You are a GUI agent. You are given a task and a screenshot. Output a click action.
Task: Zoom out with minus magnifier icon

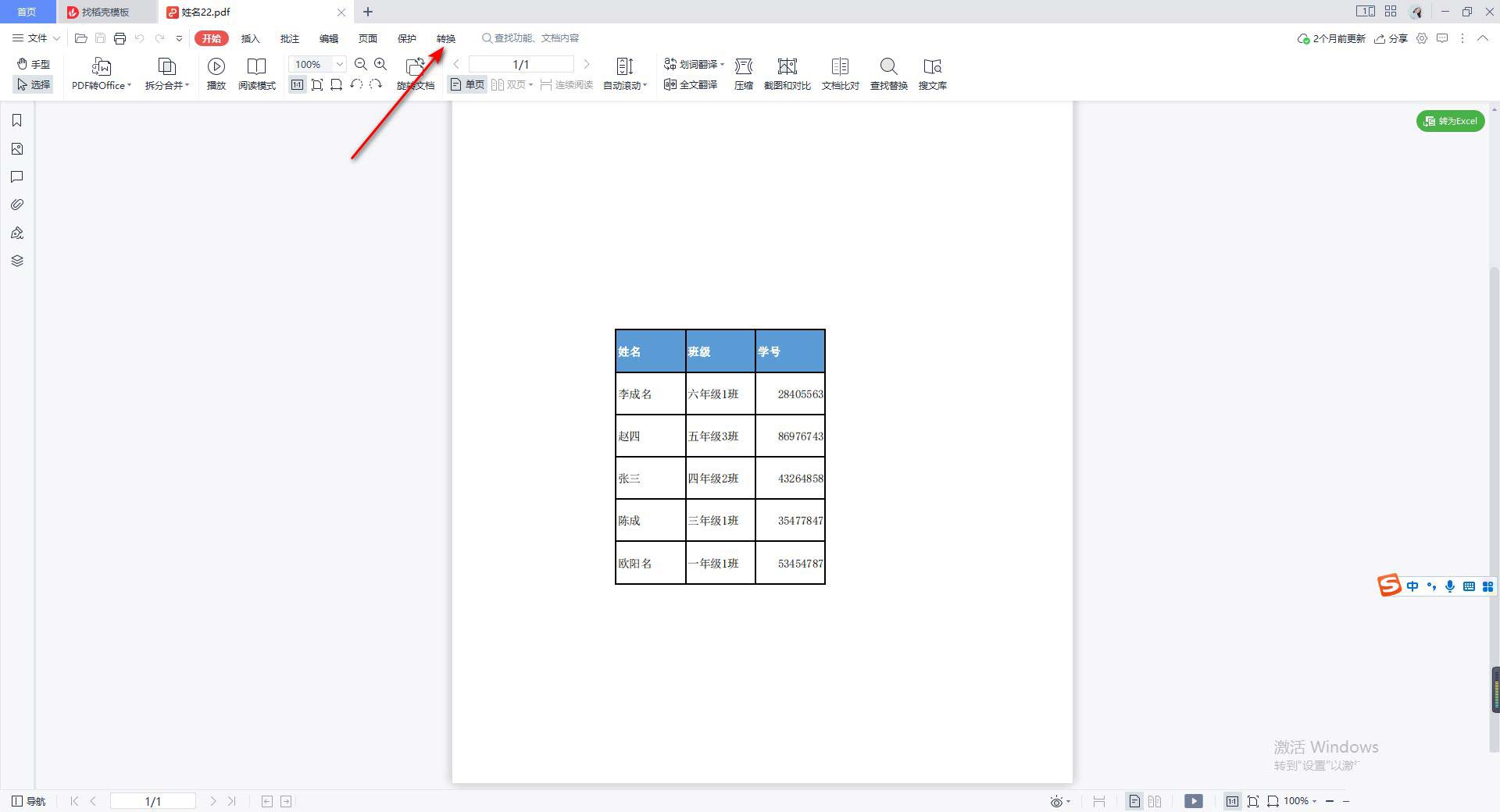coord(361,64)
